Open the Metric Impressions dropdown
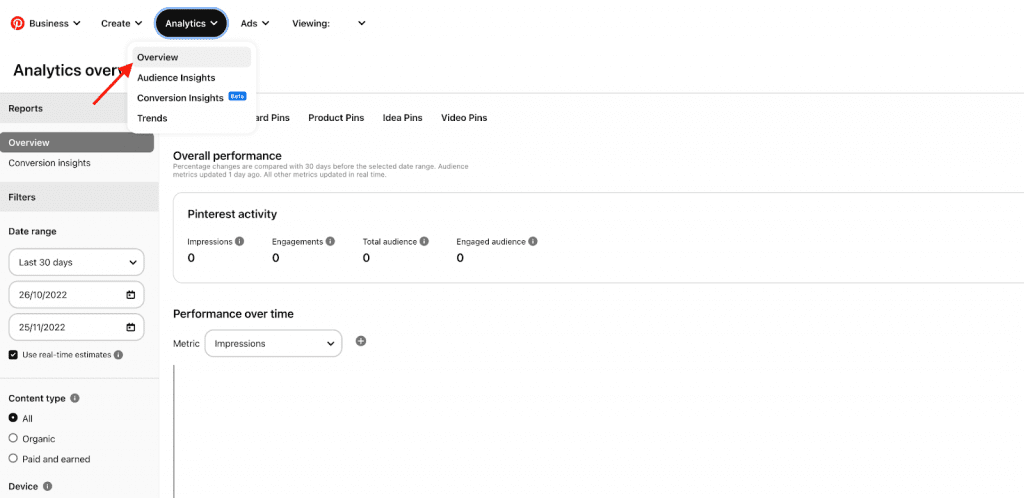1024x498 pixels. [x=274, y=343]
